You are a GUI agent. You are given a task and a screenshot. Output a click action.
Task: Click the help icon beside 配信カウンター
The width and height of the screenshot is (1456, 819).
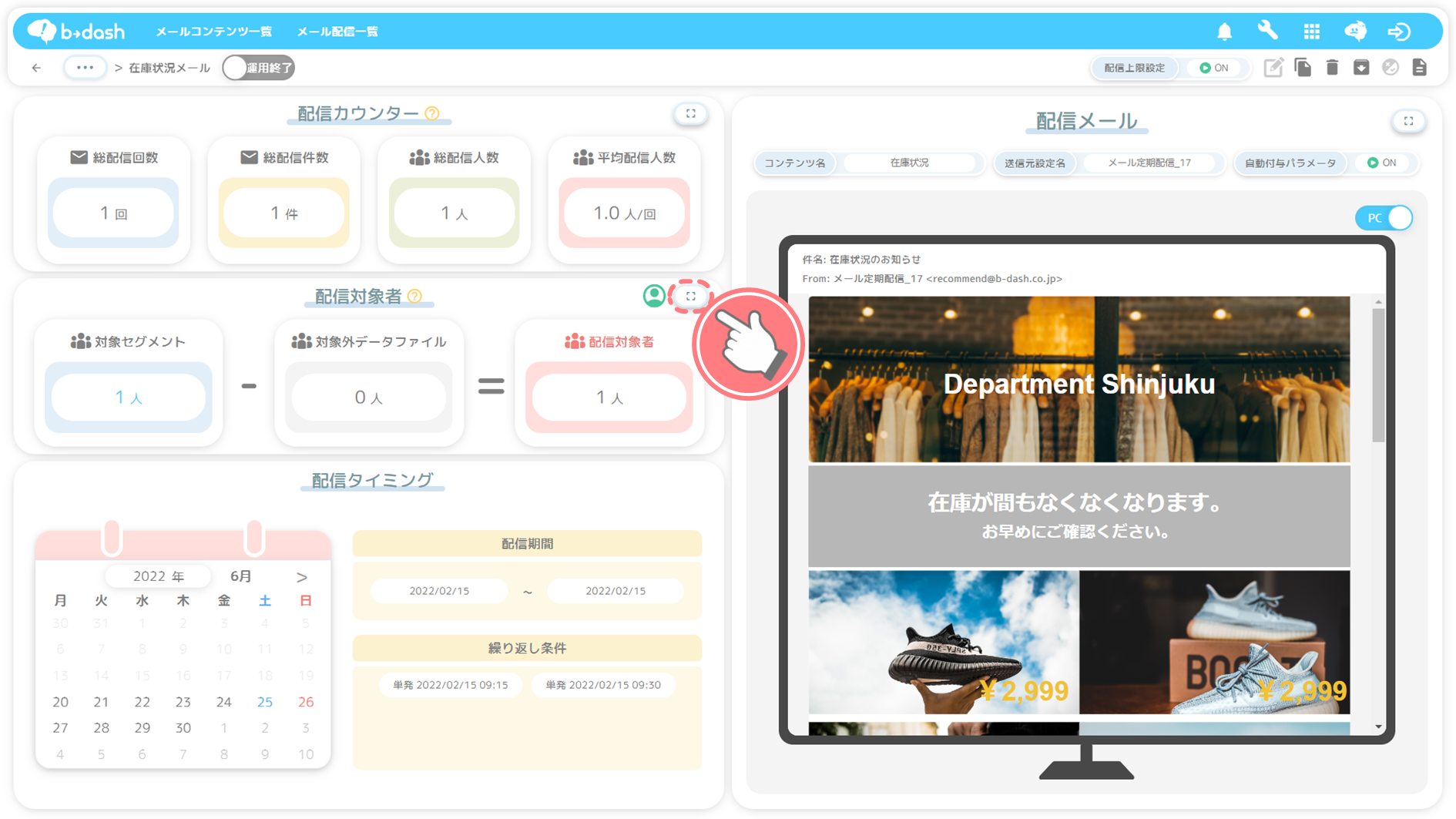point(432,113)
